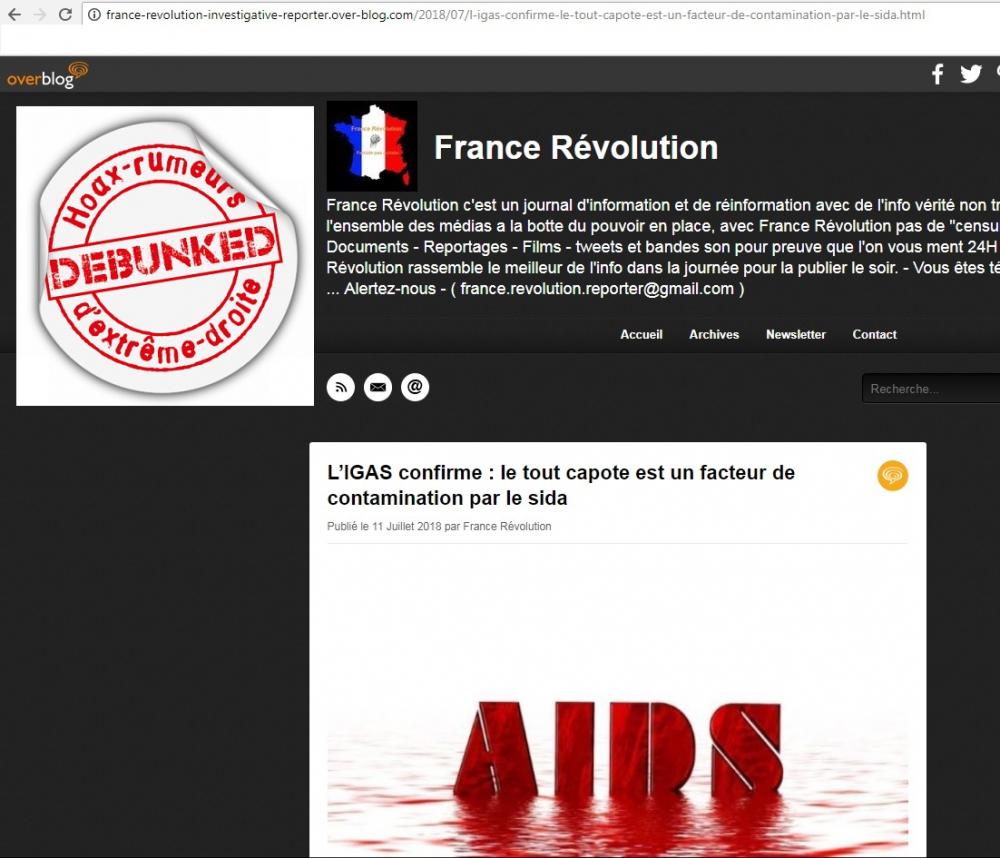
Task: Open the Contact menu item
Action: [x=874, y=334]
